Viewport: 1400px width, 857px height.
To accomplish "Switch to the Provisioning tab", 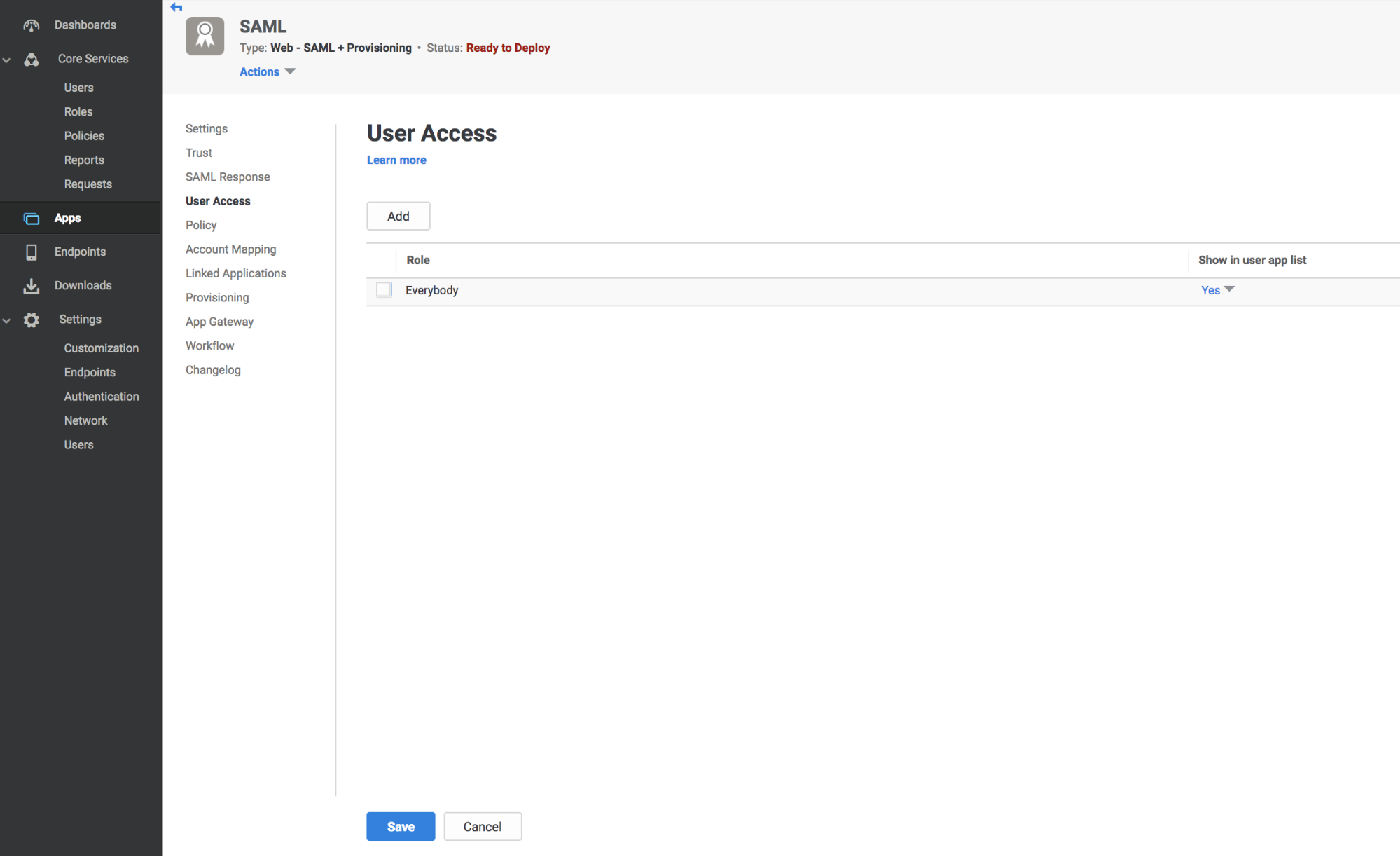I will [217, 297].
